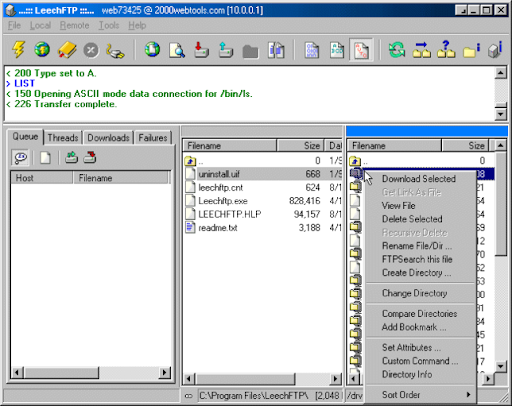Toggle the speech bubble button in Queue panel
This screenshot has height=406, width=512.
pyautogui.click(x=21, y=157)
